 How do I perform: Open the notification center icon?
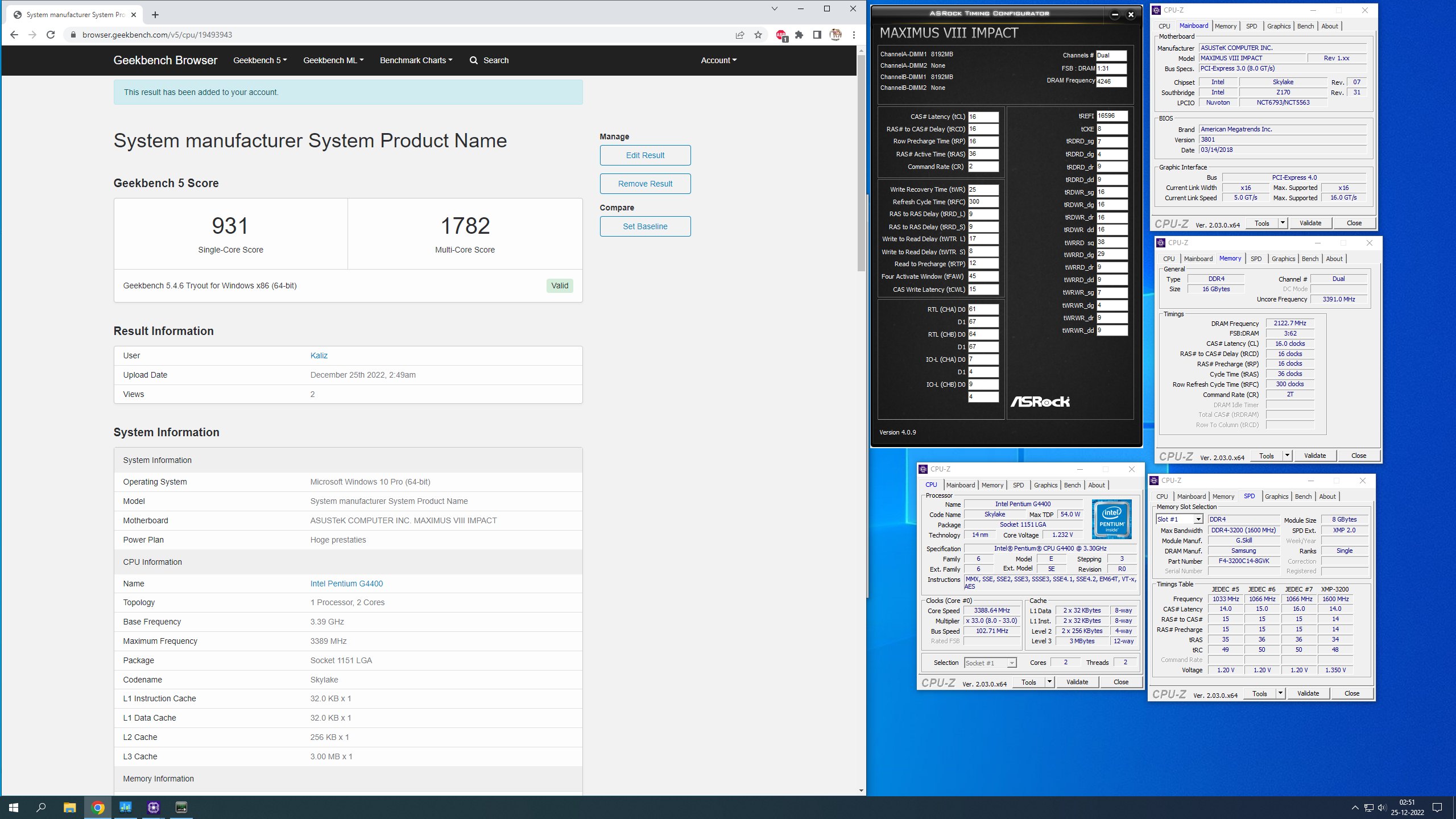click(x=1437, y=807)
